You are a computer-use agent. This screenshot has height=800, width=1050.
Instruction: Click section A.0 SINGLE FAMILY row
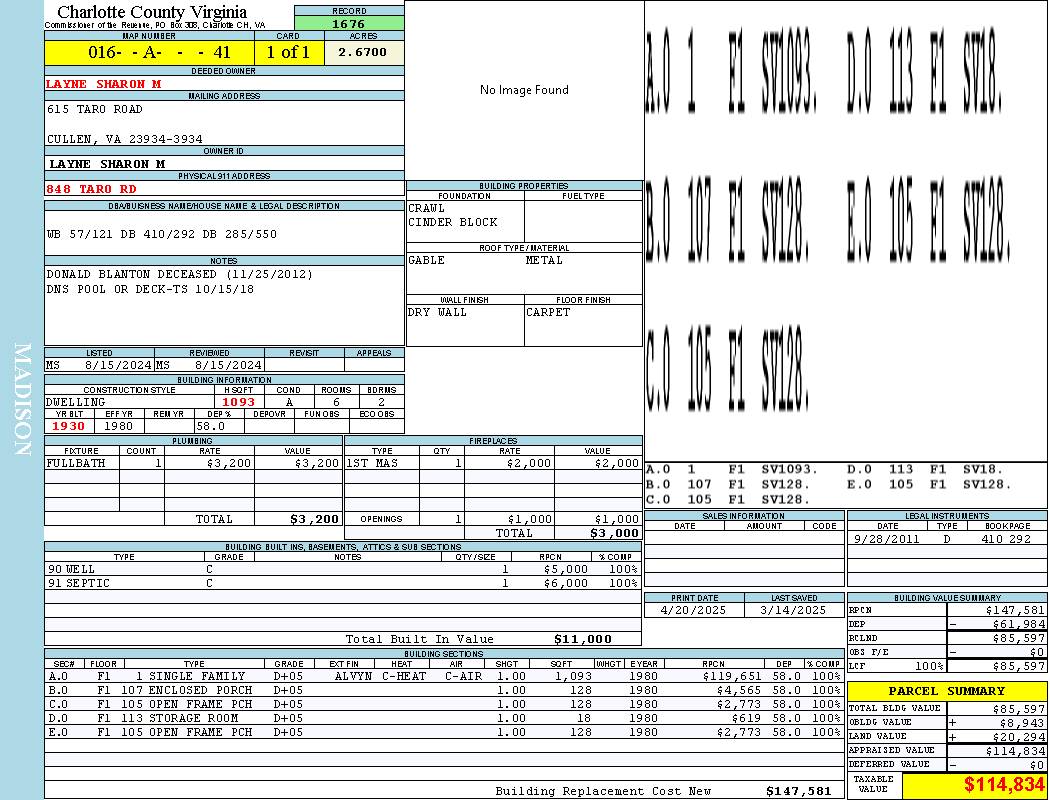click(444, 676)
